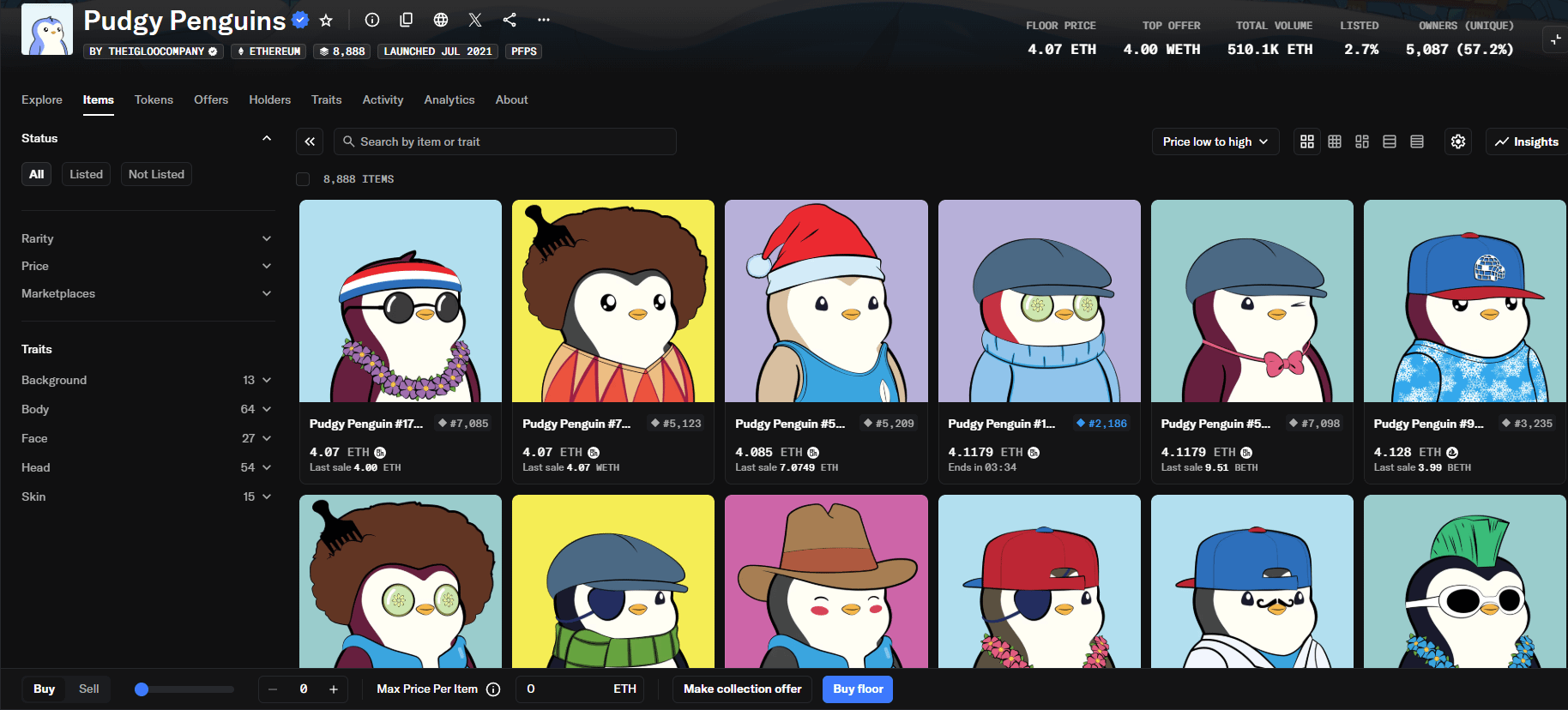Expand the Head trait filter
Viewport: 1568px width, 710px height.
148,467
